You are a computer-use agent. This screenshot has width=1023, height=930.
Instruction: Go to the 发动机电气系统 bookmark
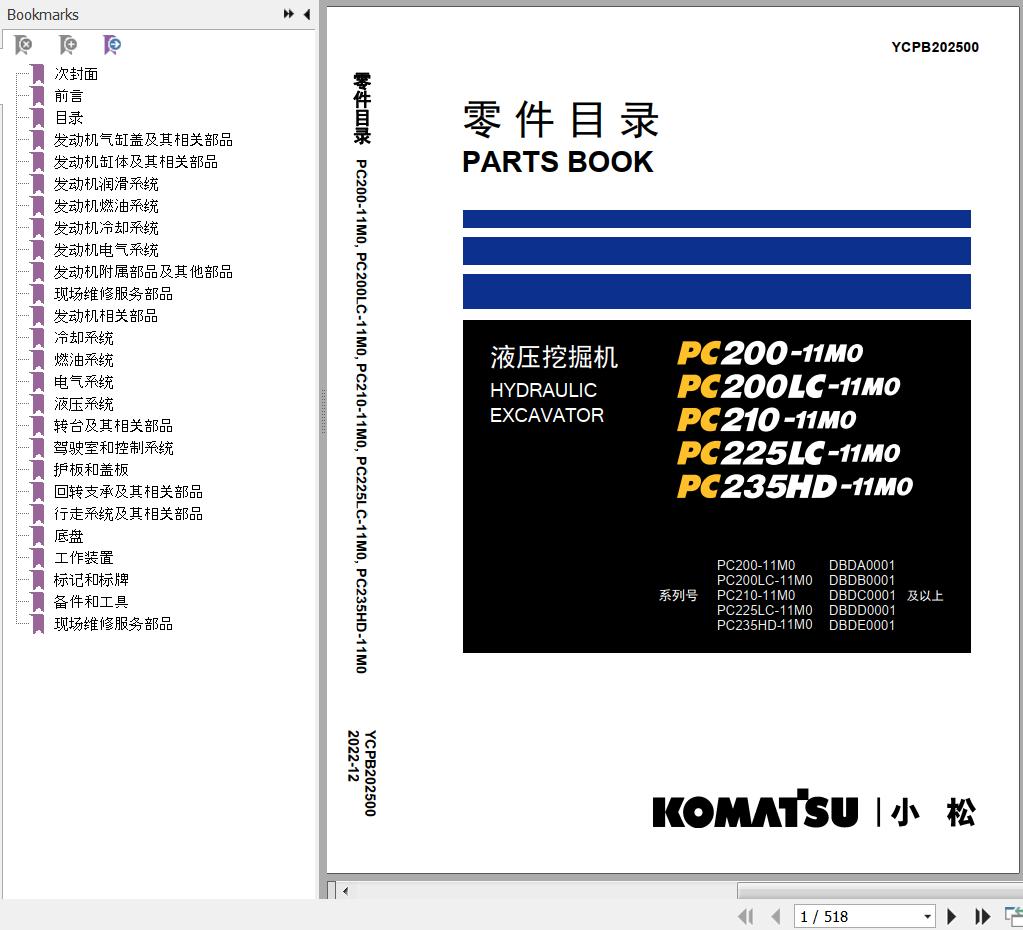[x=106, y=250]
